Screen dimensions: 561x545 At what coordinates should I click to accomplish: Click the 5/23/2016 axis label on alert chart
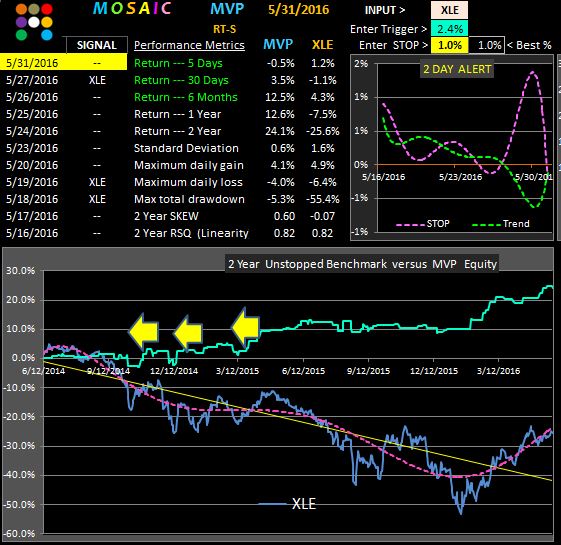click(460, 177)
